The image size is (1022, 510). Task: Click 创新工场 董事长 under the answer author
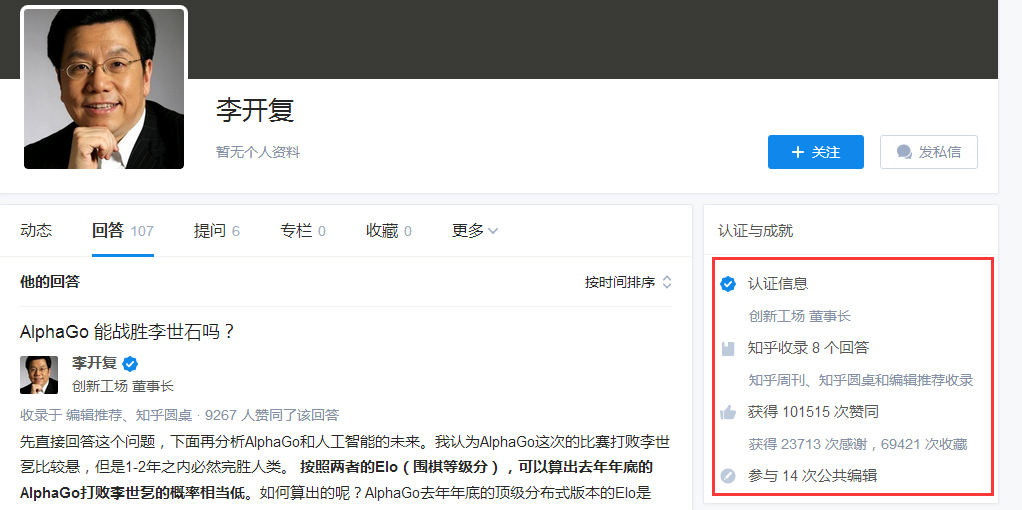click(x=123, y=386)
